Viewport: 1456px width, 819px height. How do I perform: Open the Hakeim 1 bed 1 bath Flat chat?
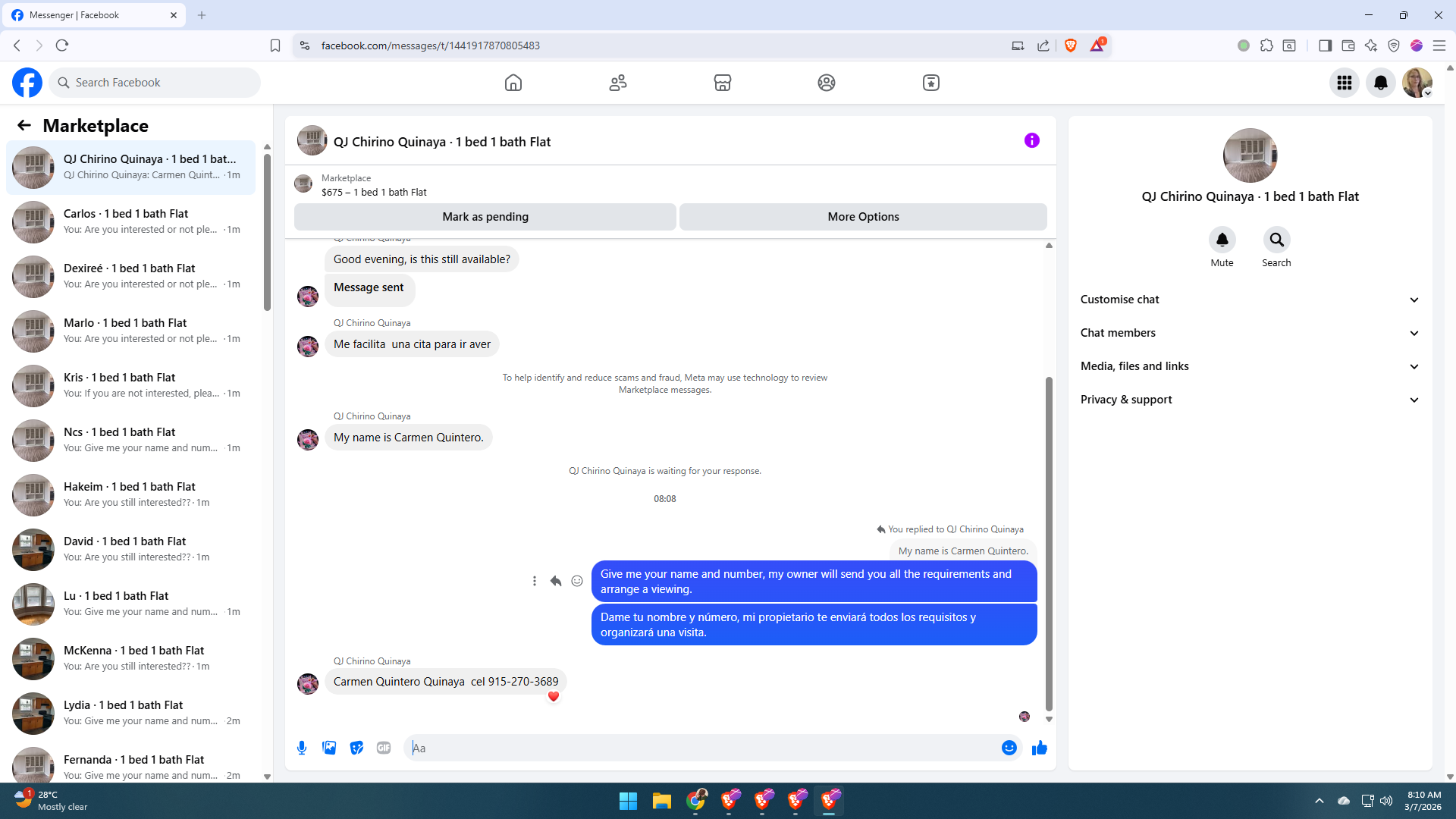131,494
